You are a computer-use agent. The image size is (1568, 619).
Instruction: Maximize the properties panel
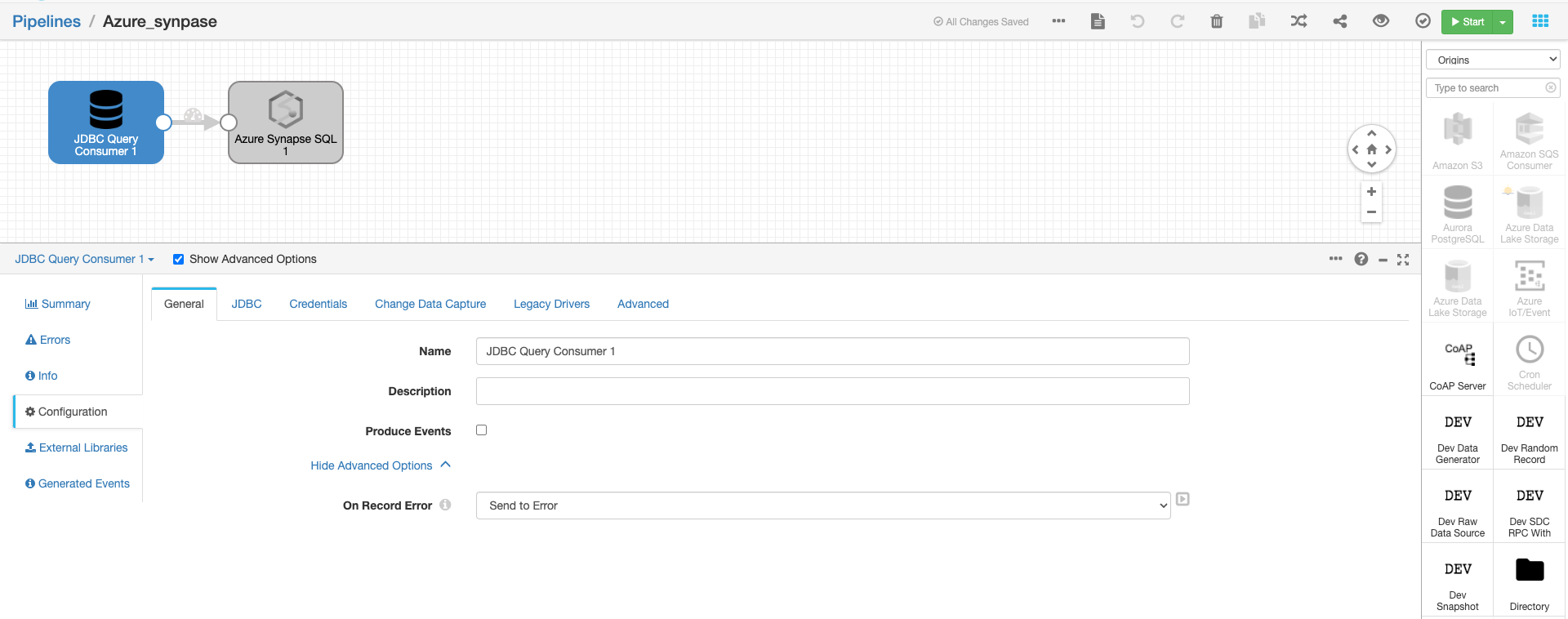click(1403, 259)
